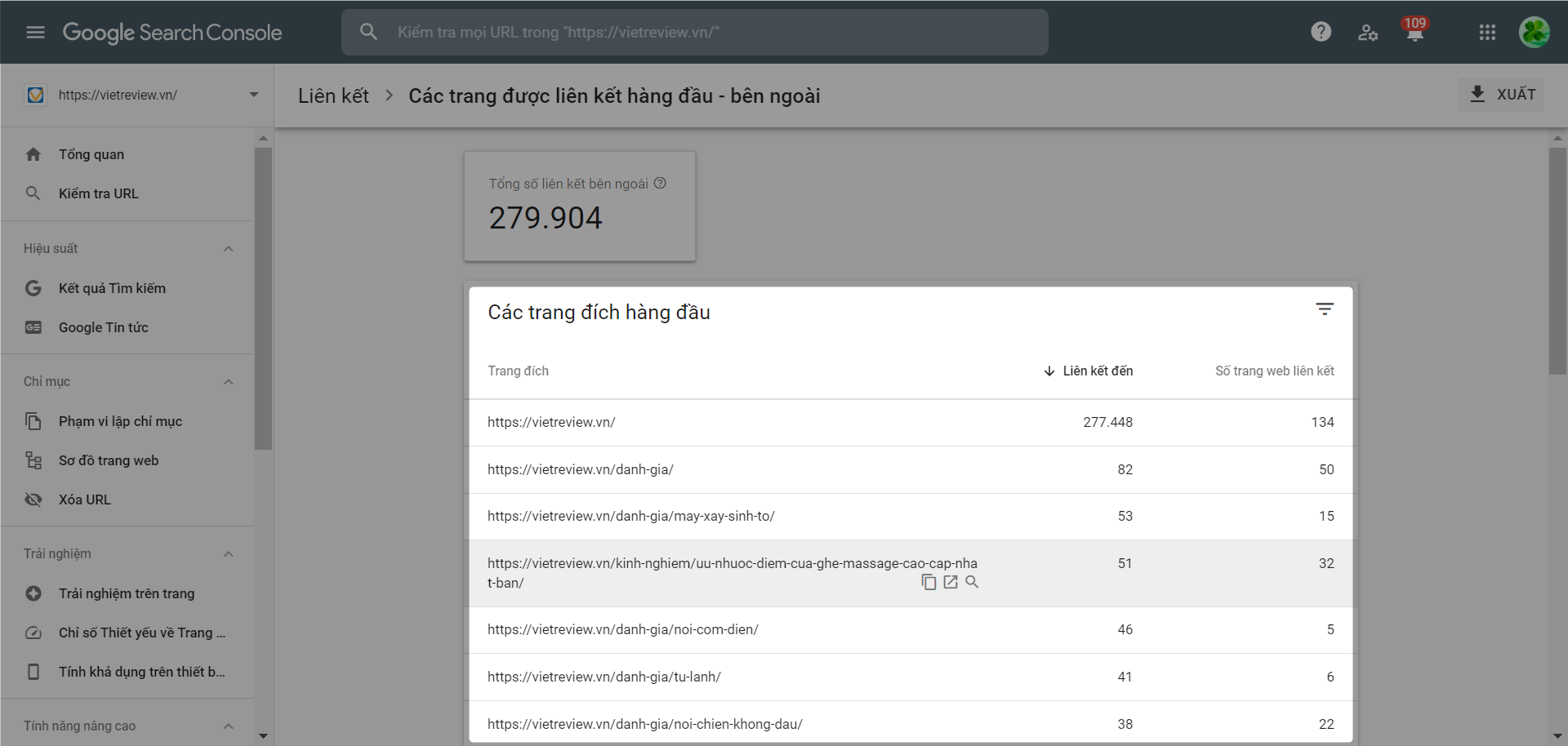
Task: Navigate back to Liên kết breadcrumb
Action: pos(333,96)
